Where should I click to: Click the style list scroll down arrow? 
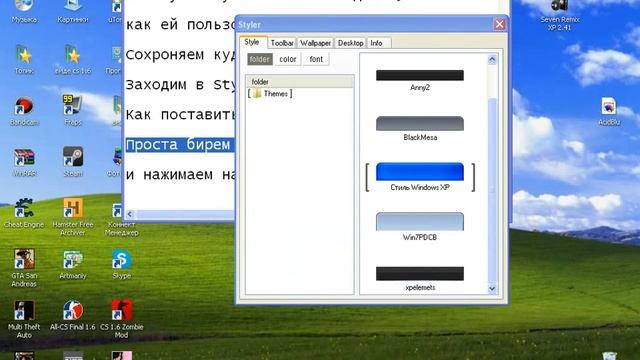click(492, 289)
